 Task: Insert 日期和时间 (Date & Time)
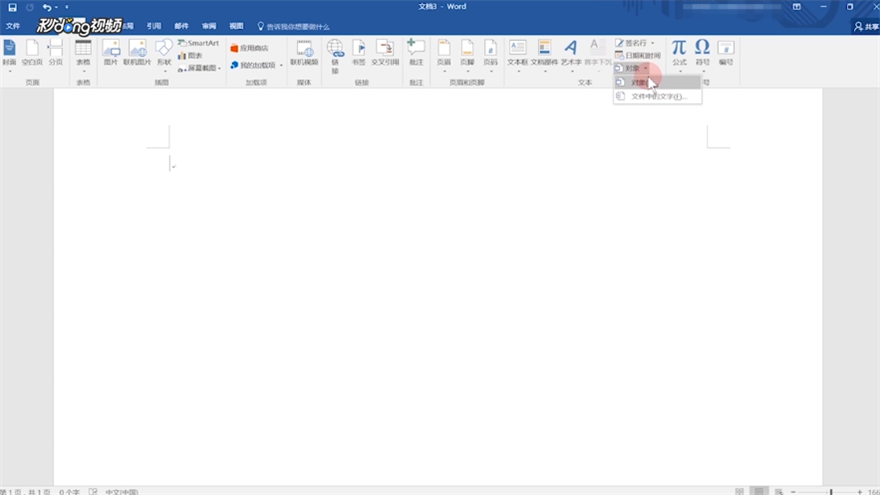[x=638, y=56]
